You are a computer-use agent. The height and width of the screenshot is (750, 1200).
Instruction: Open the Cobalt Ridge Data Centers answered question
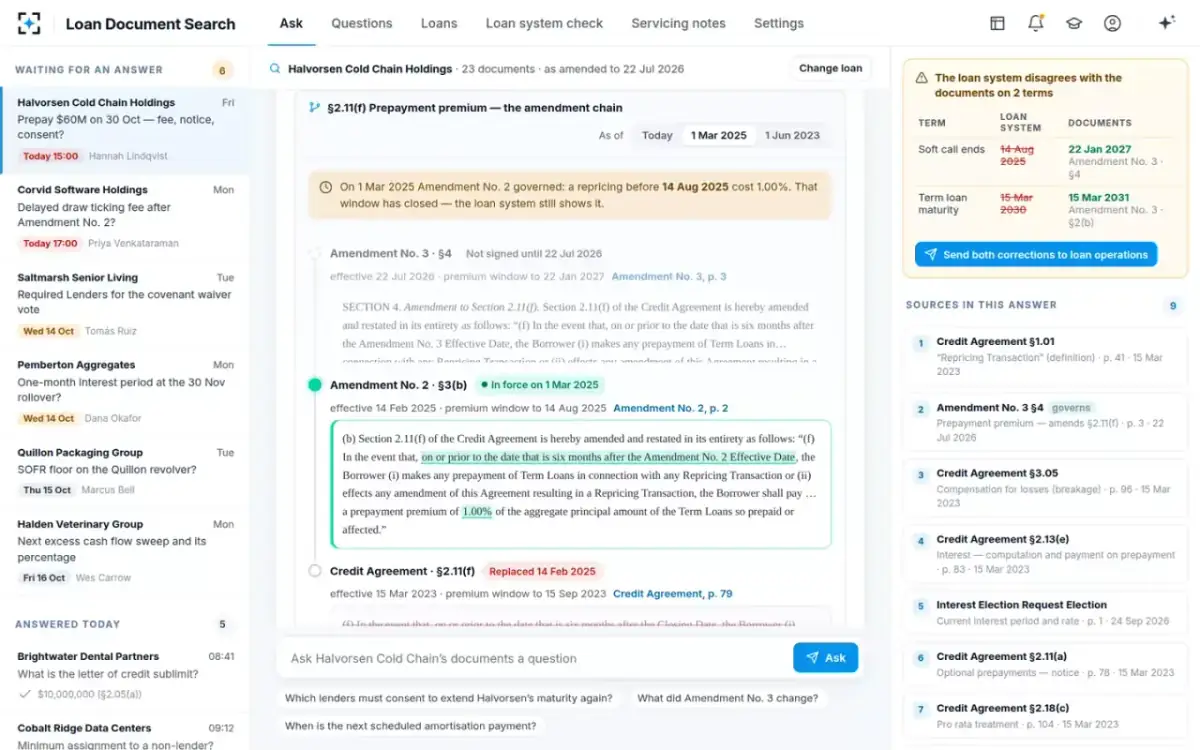tap(125, 735)
